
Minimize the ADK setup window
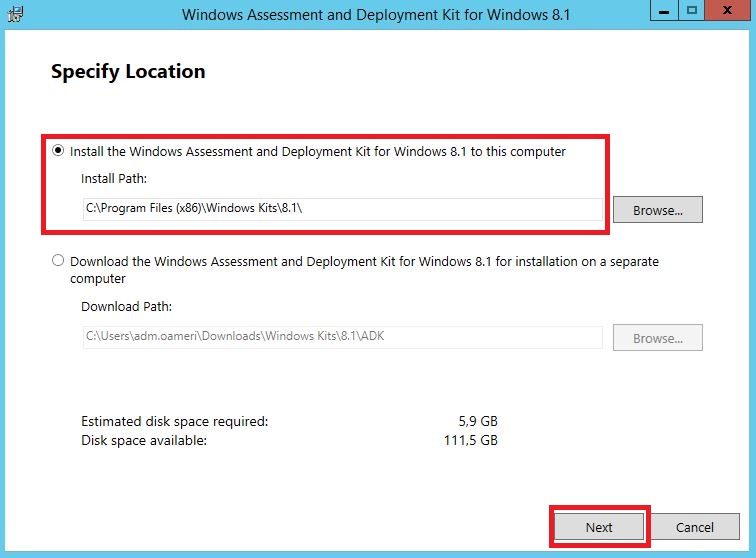click(664, 10)
